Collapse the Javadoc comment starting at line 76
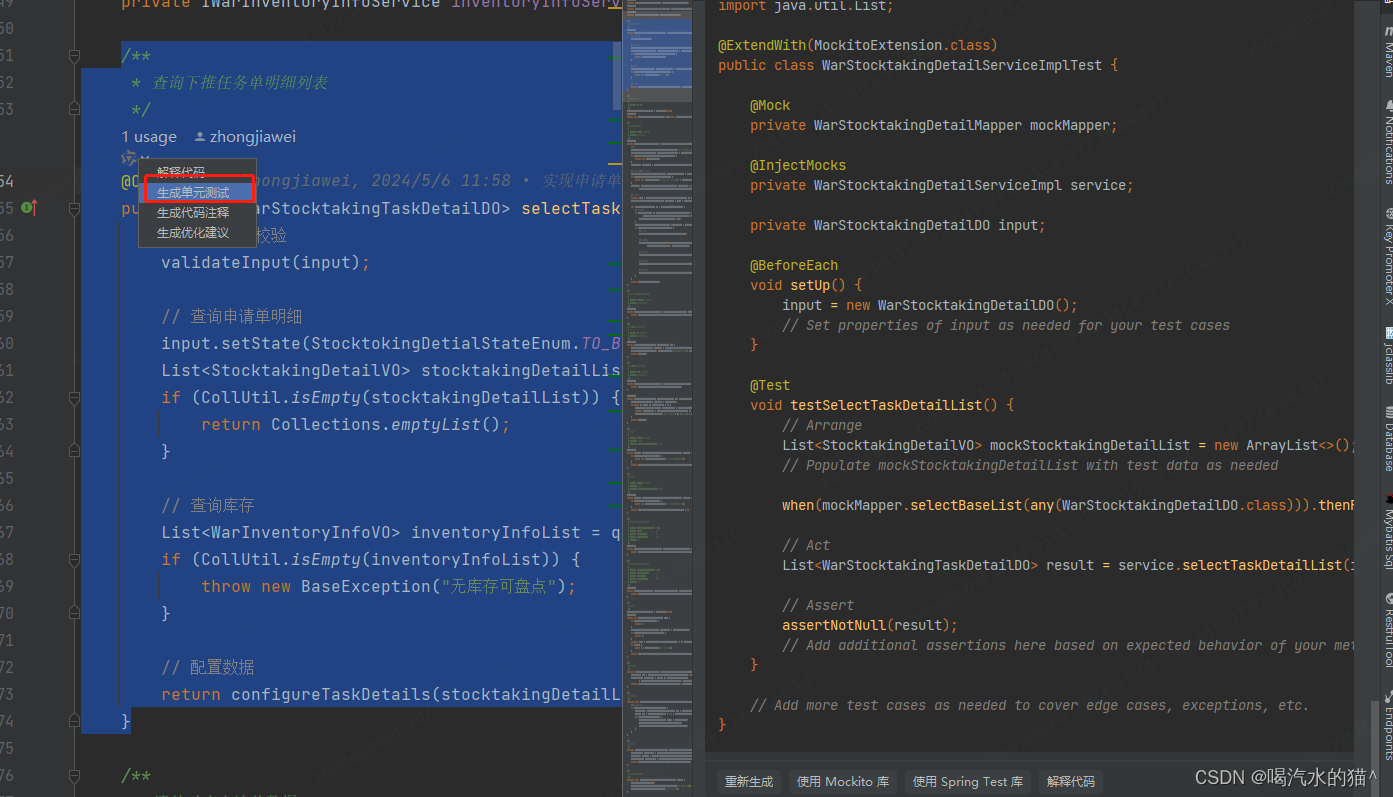 coord(74,775)
